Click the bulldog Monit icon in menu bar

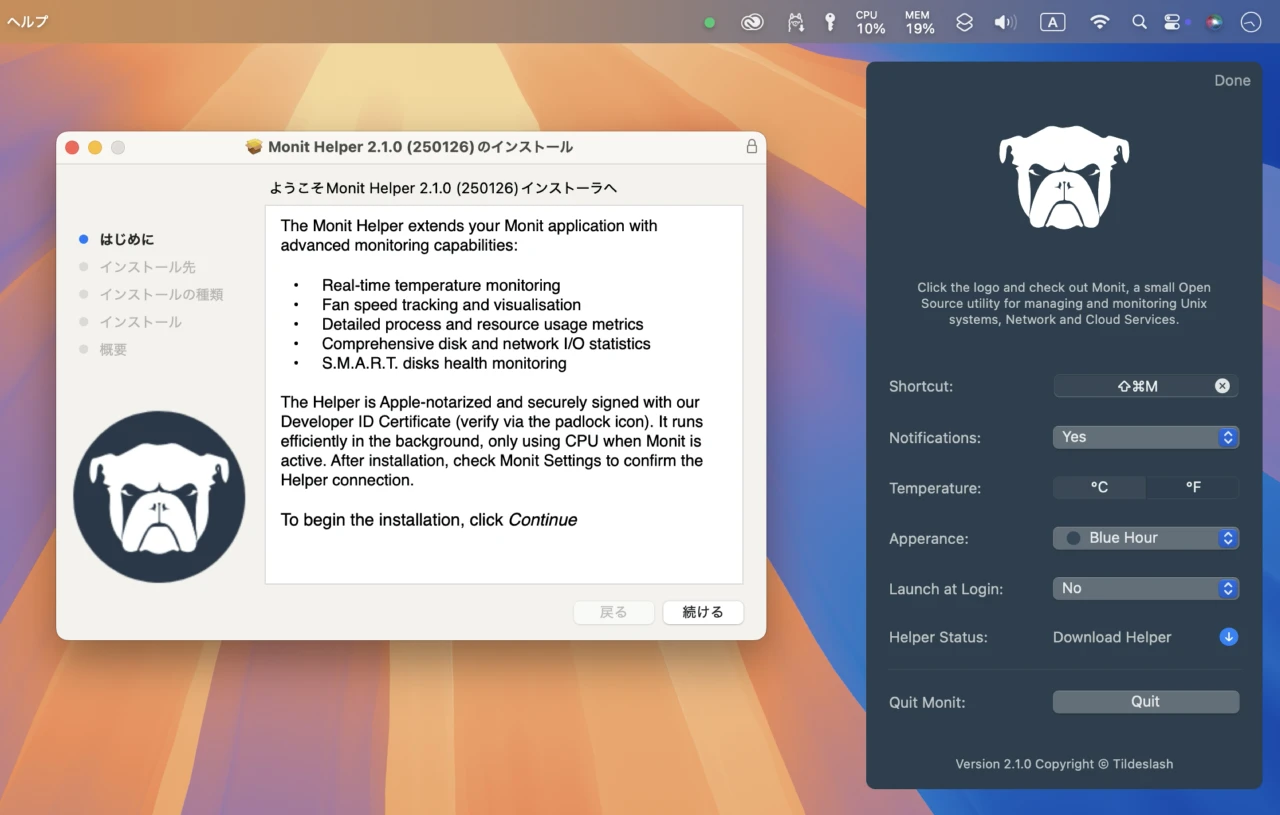[x=796, y=22]
